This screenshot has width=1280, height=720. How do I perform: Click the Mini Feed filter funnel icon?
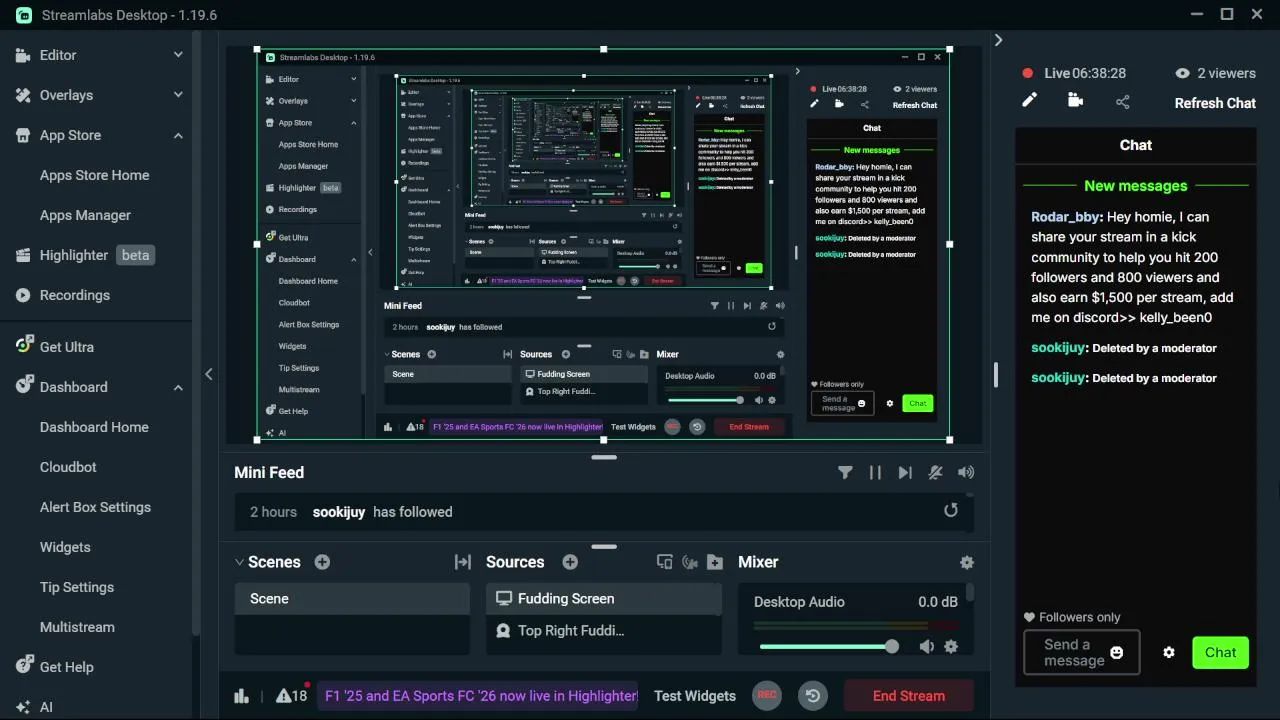845,473
